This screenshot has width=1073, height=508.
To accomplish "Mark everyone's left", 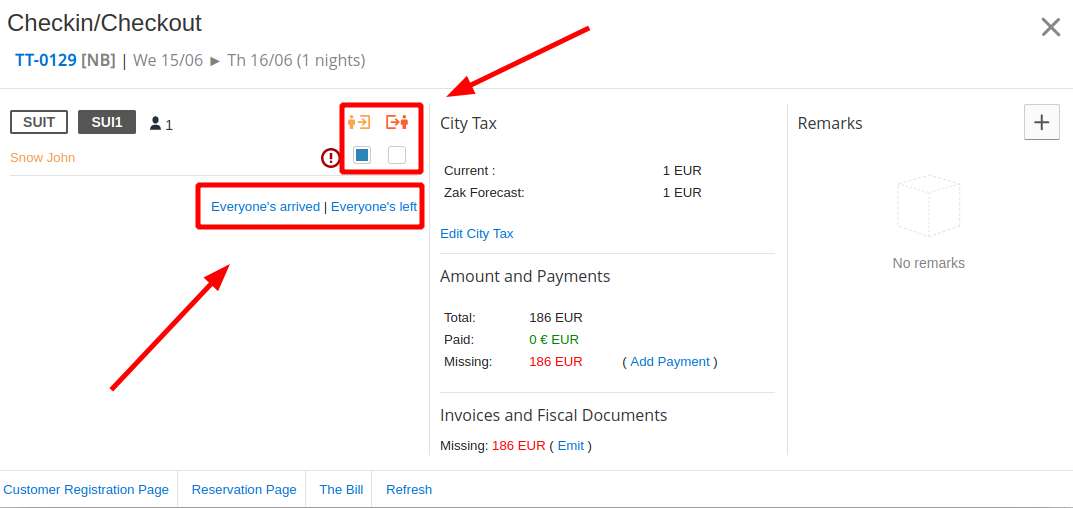I will coord(373,207).
